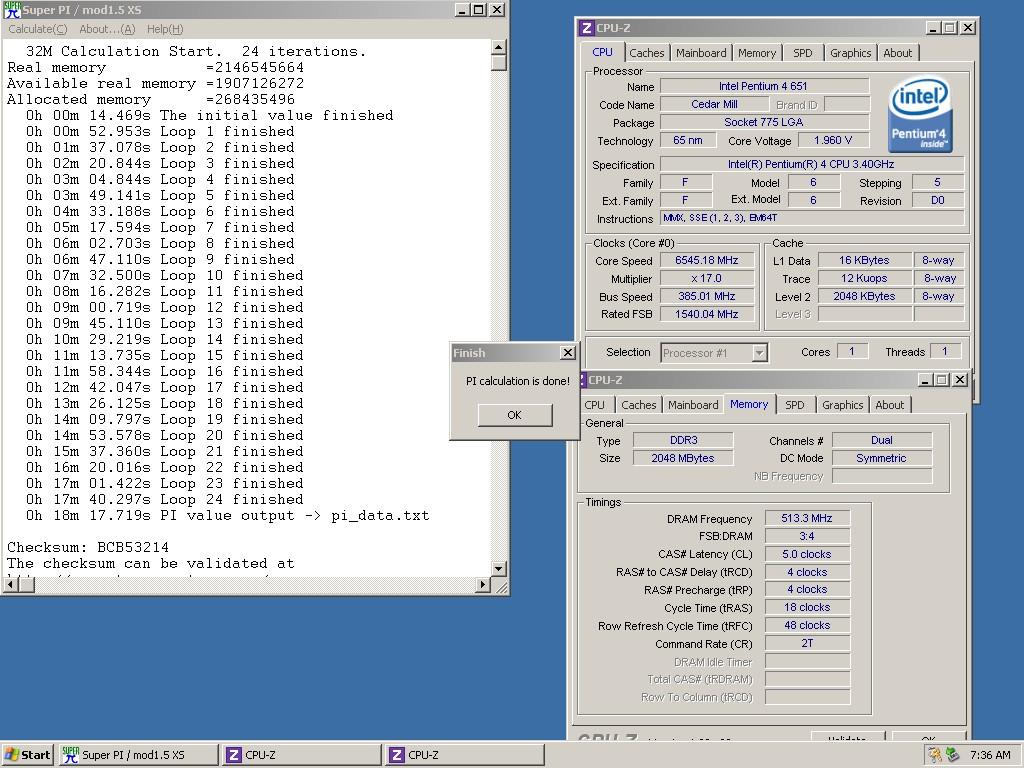Image resolution: width=1024 pixels, height=768 pixels.
Task: Expand the Processor #1 selection dropdown
Action: [758, 353]
